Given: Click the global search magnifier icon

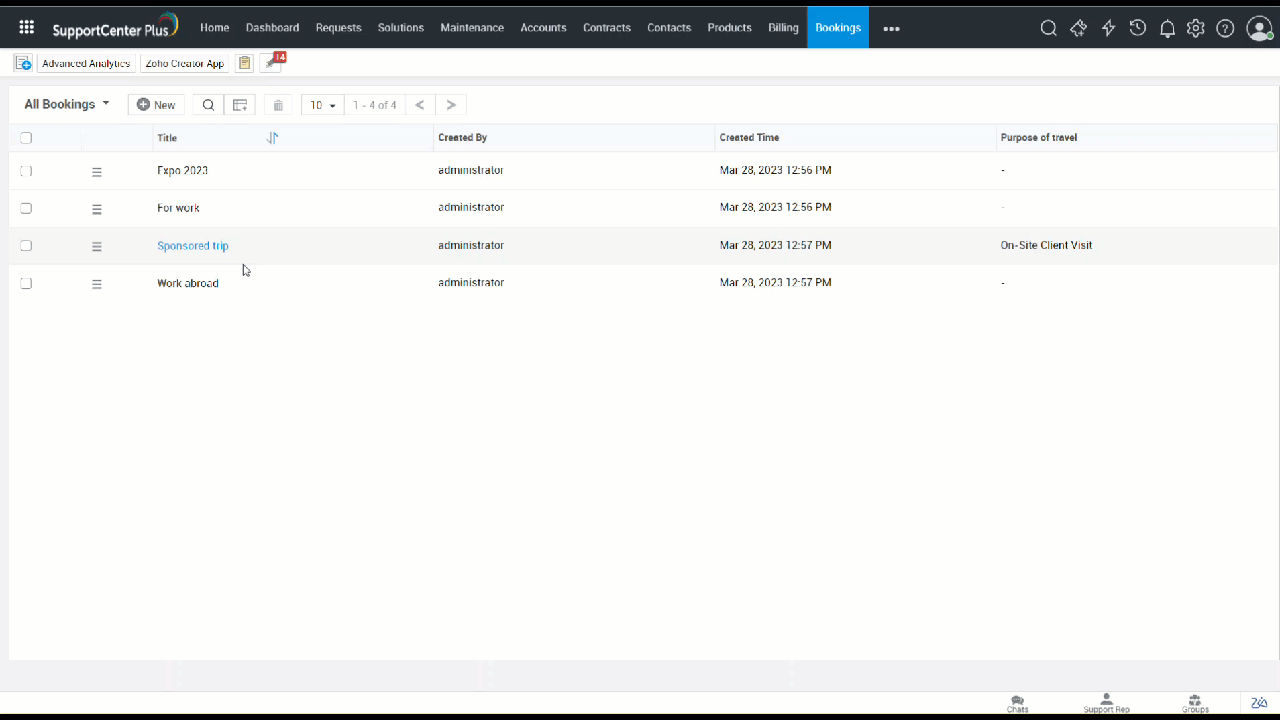Looking at the screenshot, I should point(1048,28).
